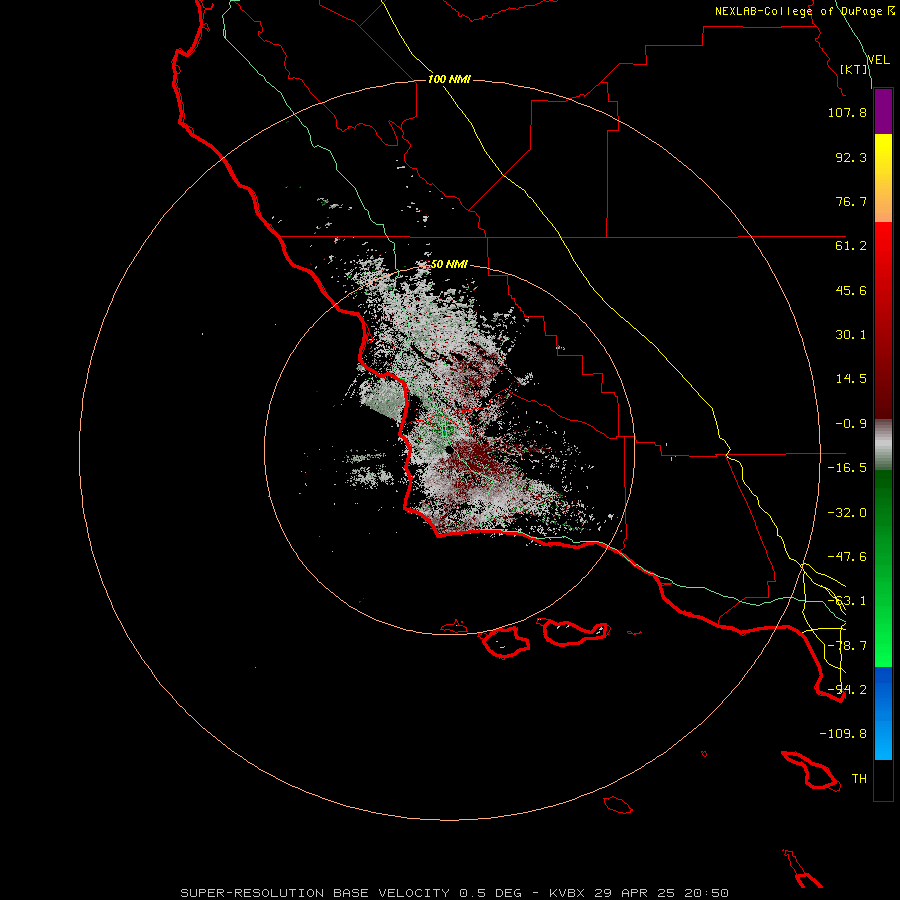This screenshot has height=900, width=900.
Task: Click the [KT] units label
Action: (854, 69)
